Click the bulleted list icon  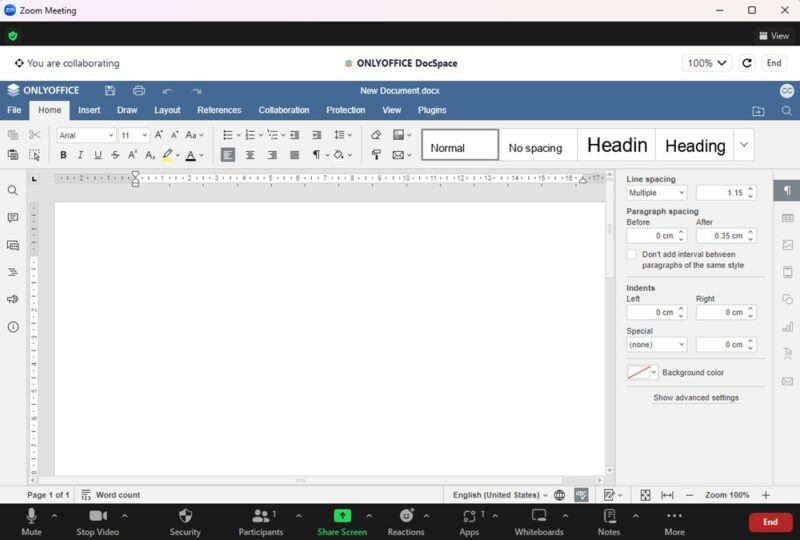click(x=228, y=135)
